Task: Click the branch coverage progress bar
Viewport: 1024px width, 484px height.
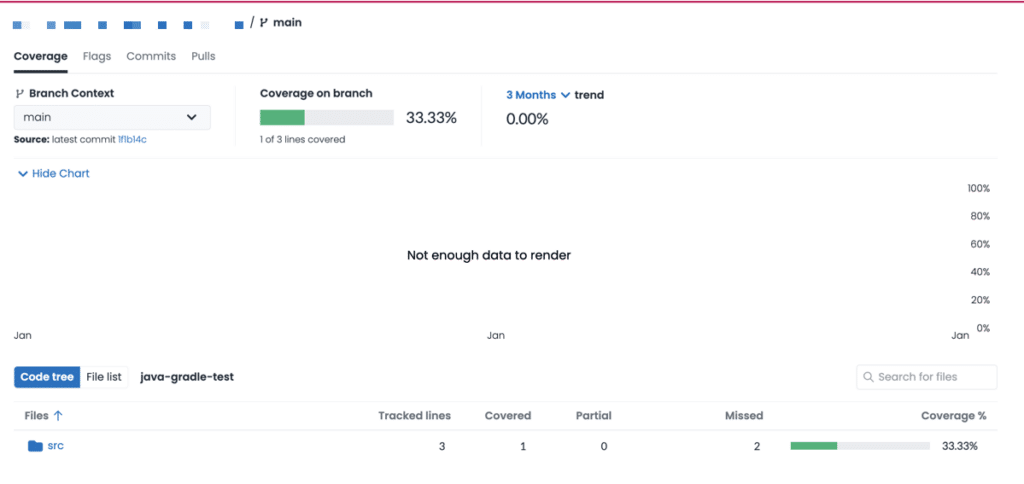Action: tap(326, 118)
